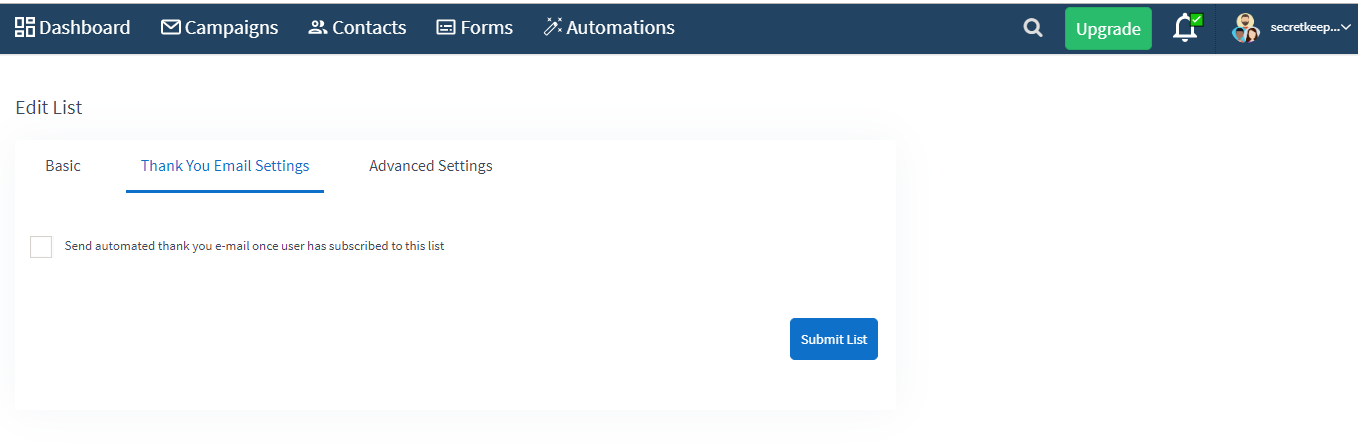This screenshot has height=443, width=1358.
Task: Go to Contacts menu label
Action: 369,27
